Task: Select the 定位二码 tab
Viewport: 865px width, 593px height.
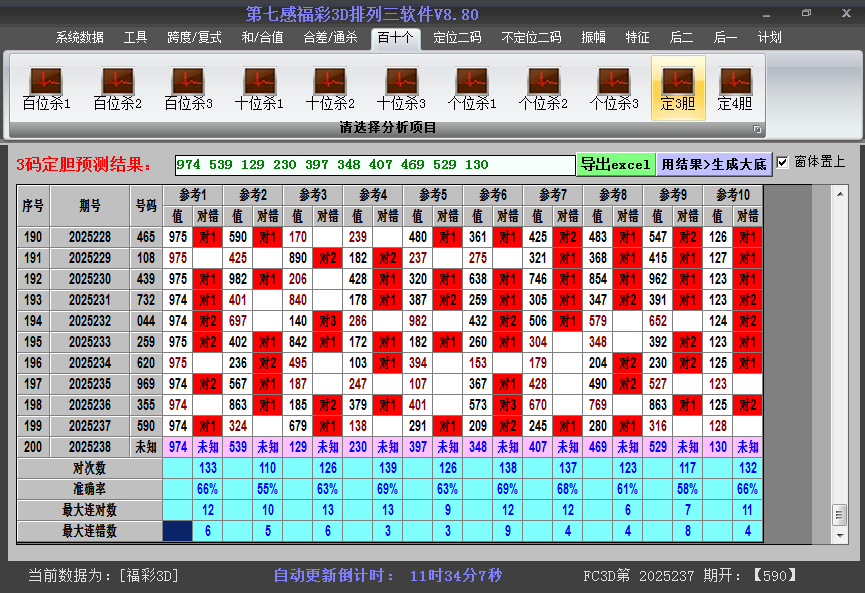Action: pos(457,38)
